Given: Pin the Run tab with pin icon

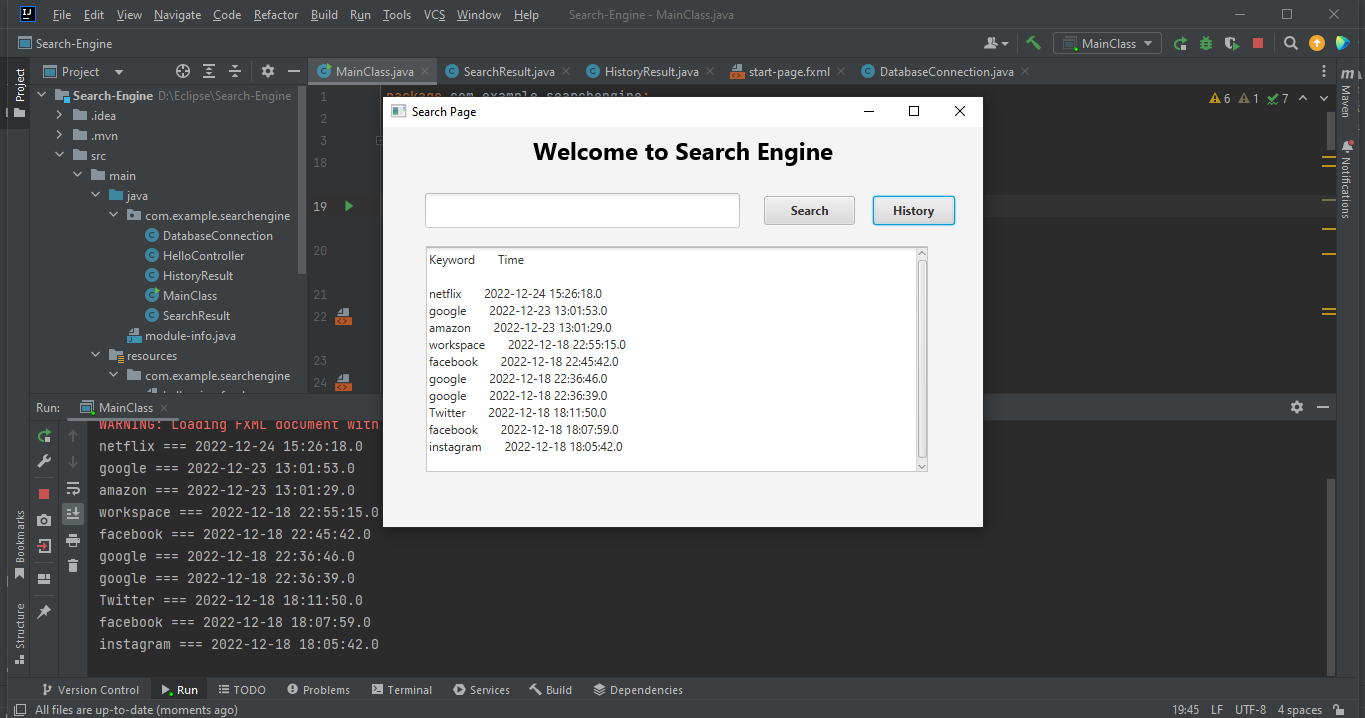Looking at the screenshot, I should pyautogui.click(x=44, y=611).
